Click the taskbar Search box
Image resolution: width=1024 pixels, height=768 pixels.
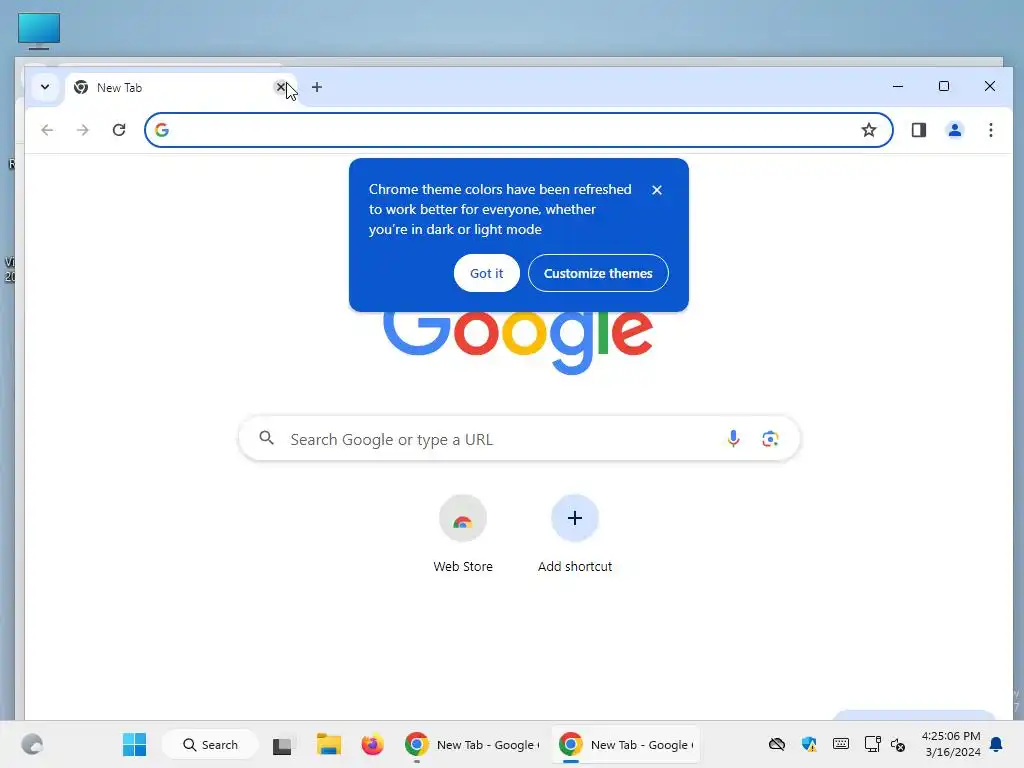tap(210, 744)
